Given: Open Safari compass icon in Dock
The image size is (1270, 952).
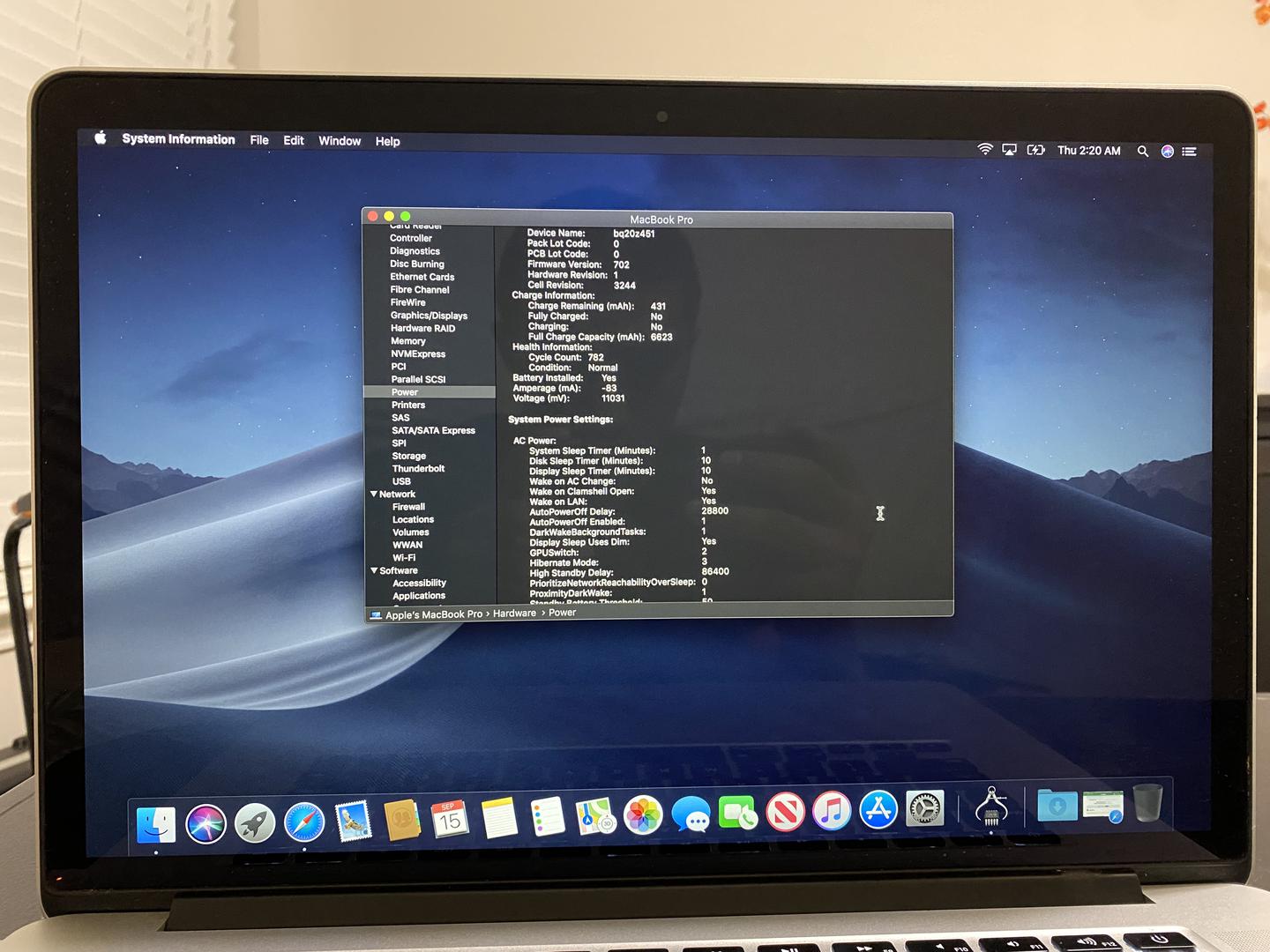Looking at the screenshot, I should point(304,822).
